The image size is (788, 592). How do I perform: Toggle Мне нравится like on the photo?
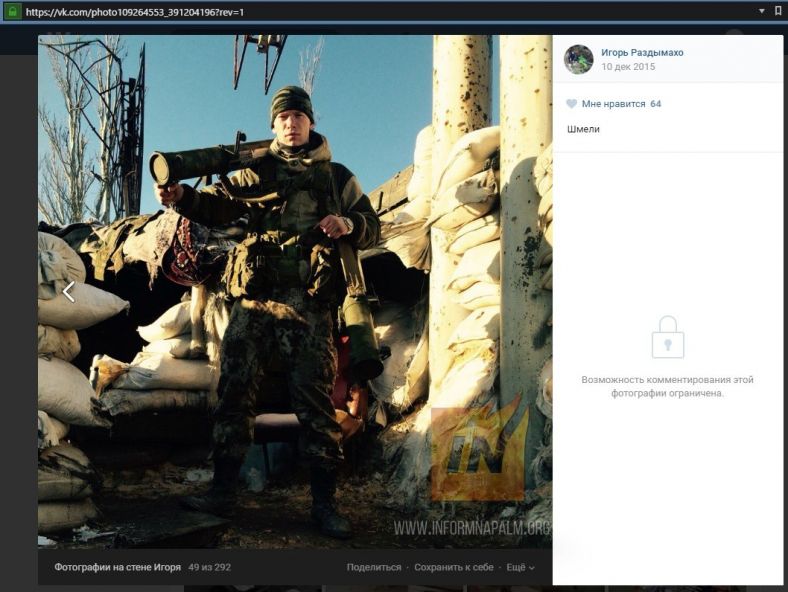pyautogui.click(x=614, y=104)
